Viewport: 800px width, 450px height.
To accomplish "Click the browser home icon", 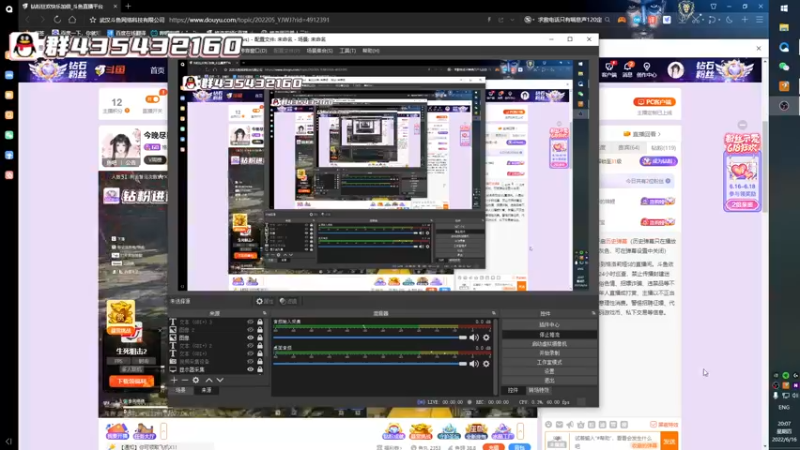I will pyautogui.click(x=72, y=20).
